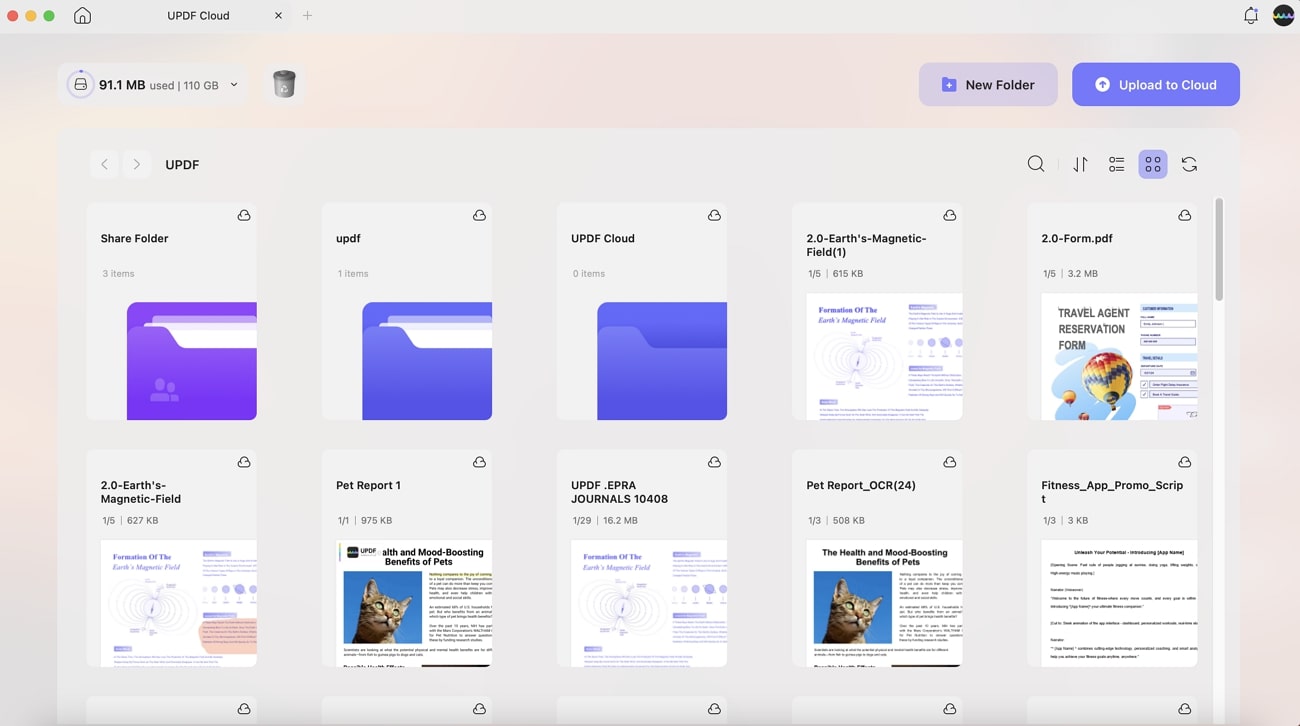This screenshot has width=1300, height=726.
Task: Click cloud icon on updf folder card
Action: pos(479,215)
